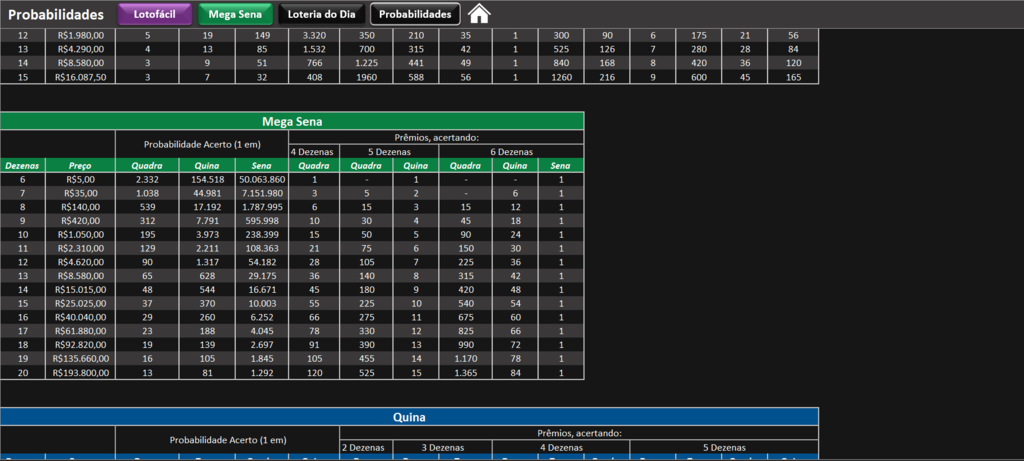Select price cell R$2.310,00
The height and width of the screenshot is (461, 1024).
81,248
